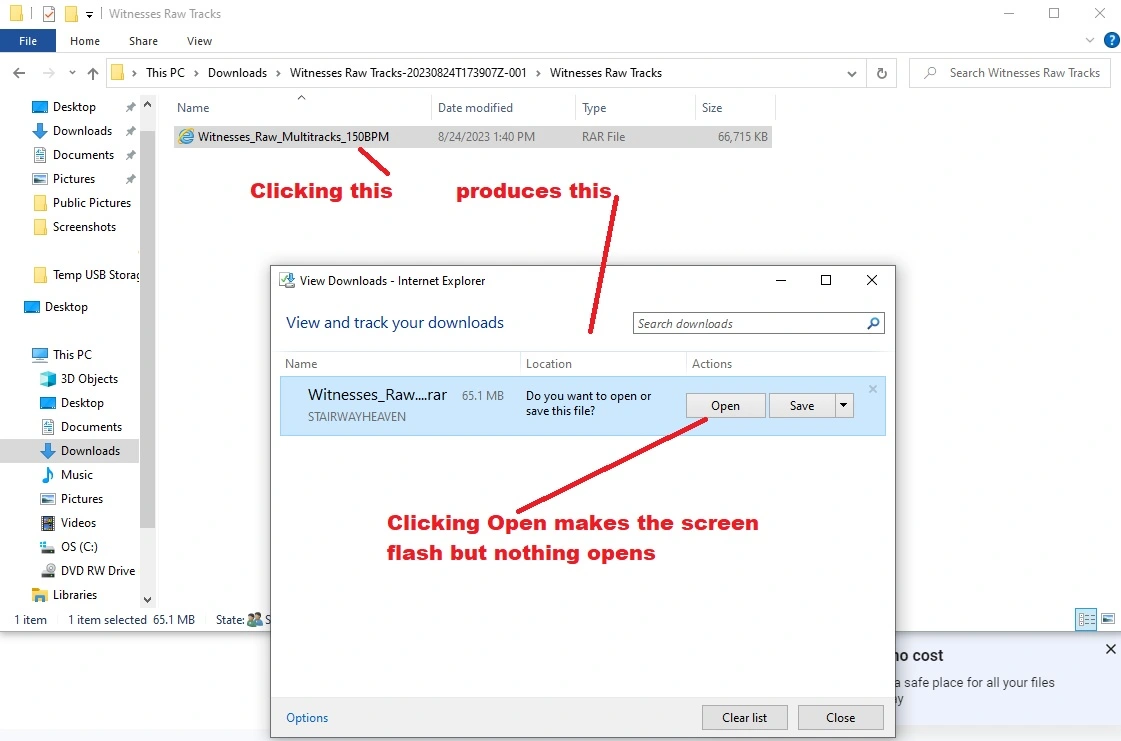Open the Recent locations dropdown arrow
Screen dimensions: 1121x741
pyautogui.click(x=71, y=73)
